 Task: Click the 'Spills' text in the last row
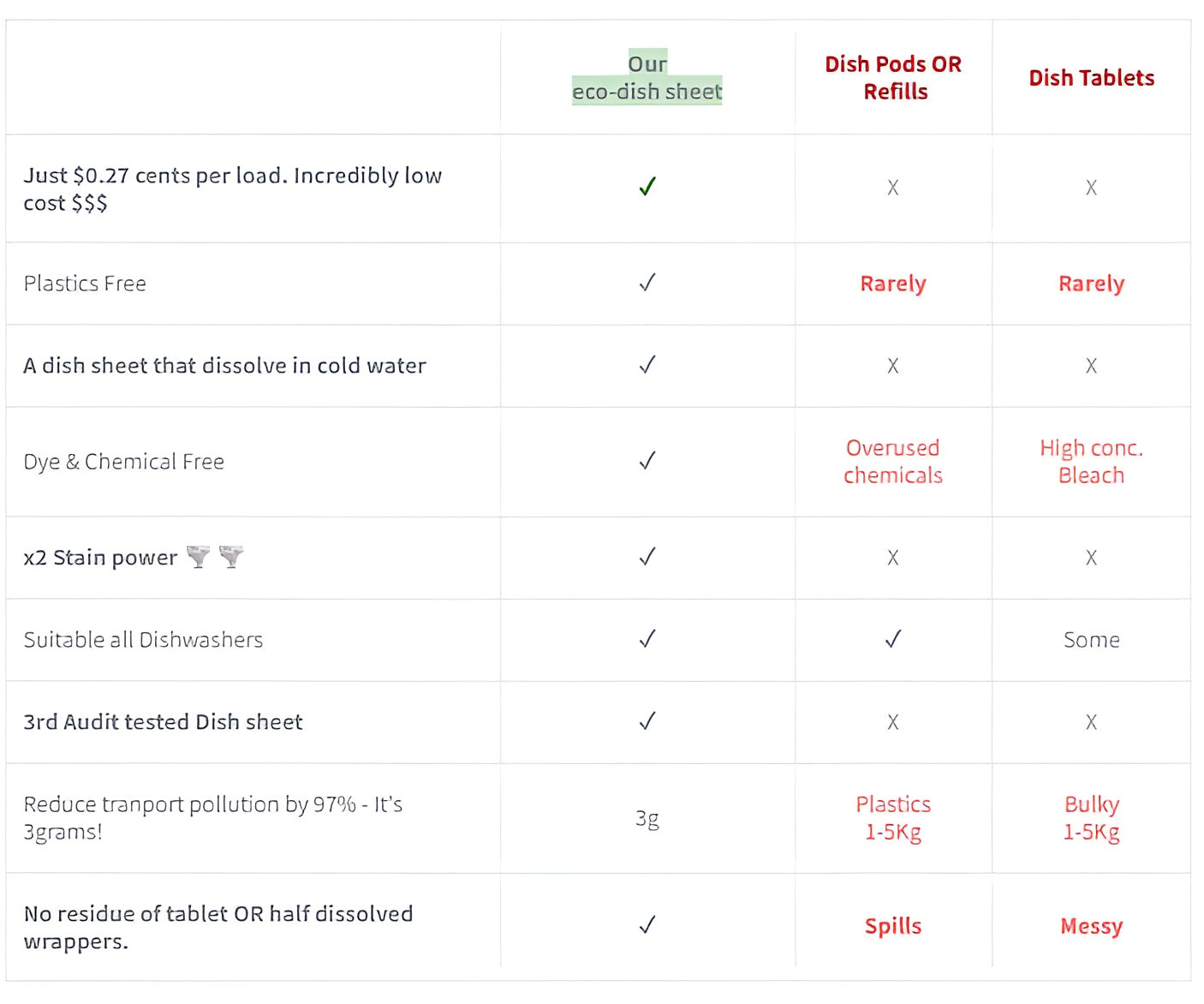[x=893, y=926]
